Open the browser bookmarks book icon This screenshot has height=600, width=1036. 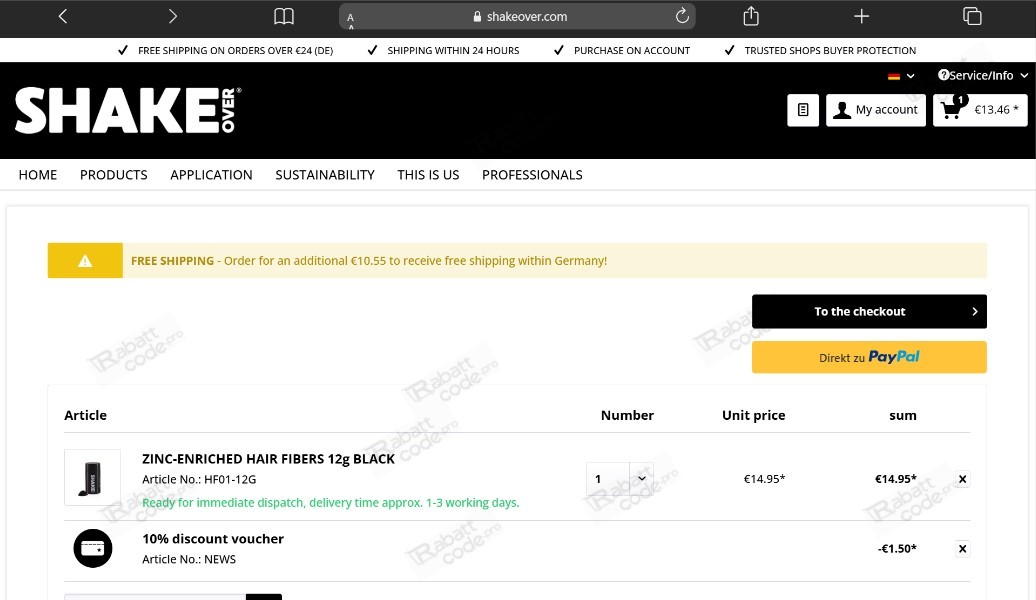[x=284, y=16]
